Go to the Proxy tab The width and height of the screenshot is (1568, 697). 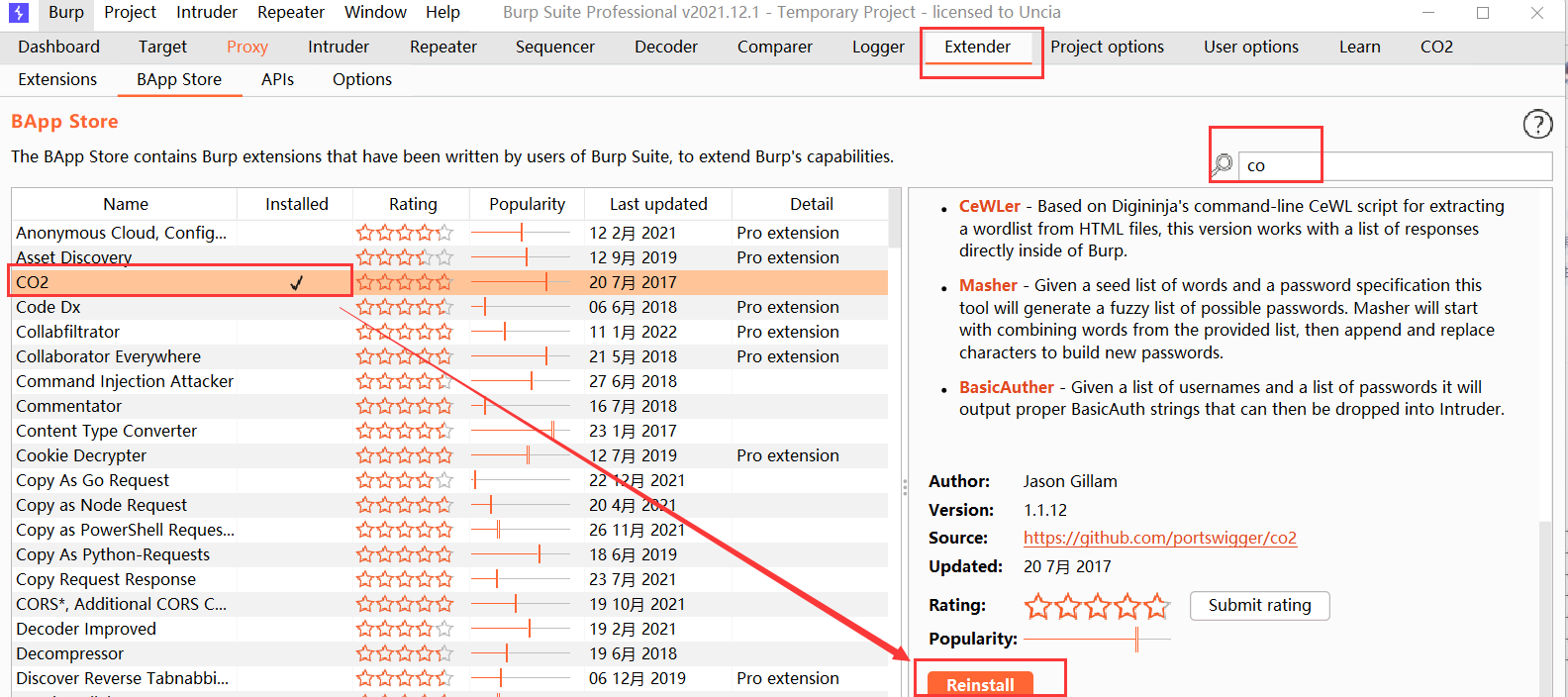[x=247, y=47]
